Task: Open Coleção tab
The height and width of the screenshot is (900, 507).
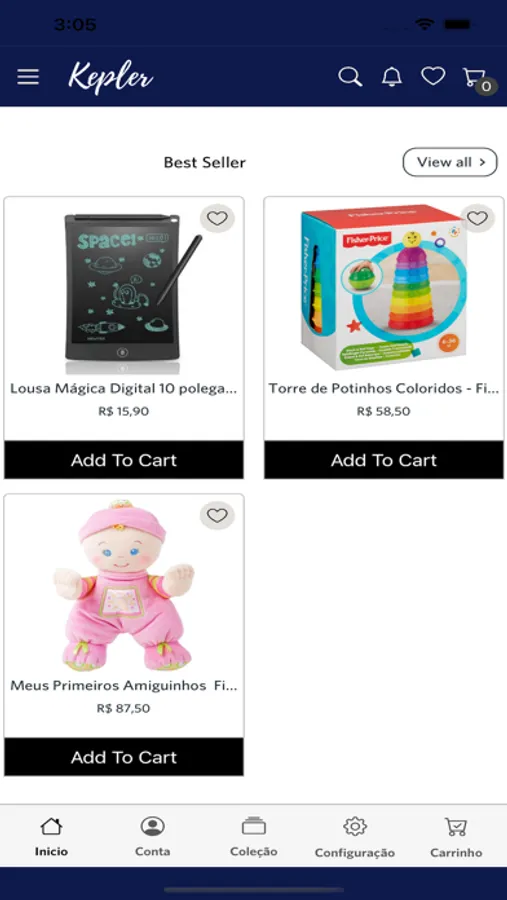Action: click(253, 837)
